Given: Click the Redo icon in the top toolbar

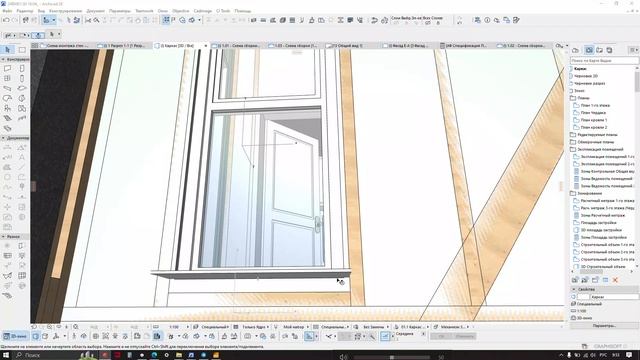Looking at the screenshot, I should pos(14,20).
